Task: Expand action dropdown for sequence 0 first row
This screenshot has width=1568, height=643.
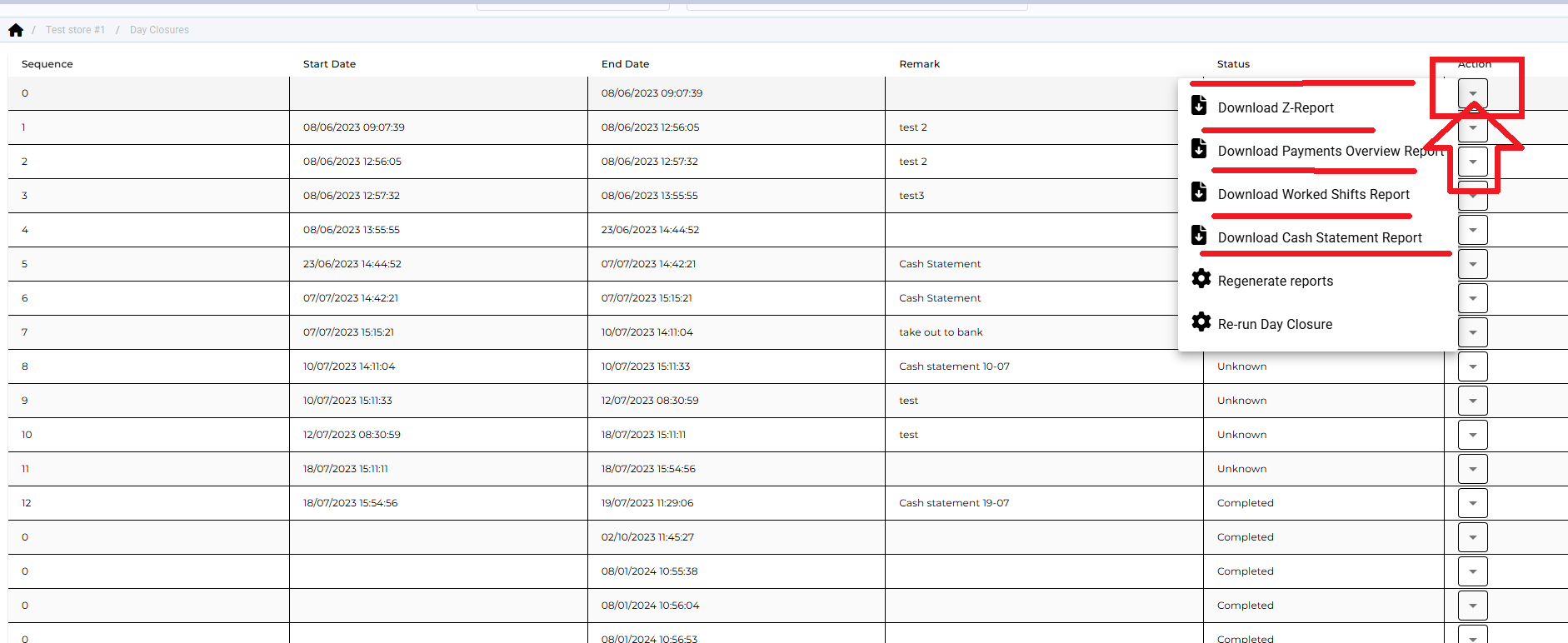Action: coord(1472,93)
